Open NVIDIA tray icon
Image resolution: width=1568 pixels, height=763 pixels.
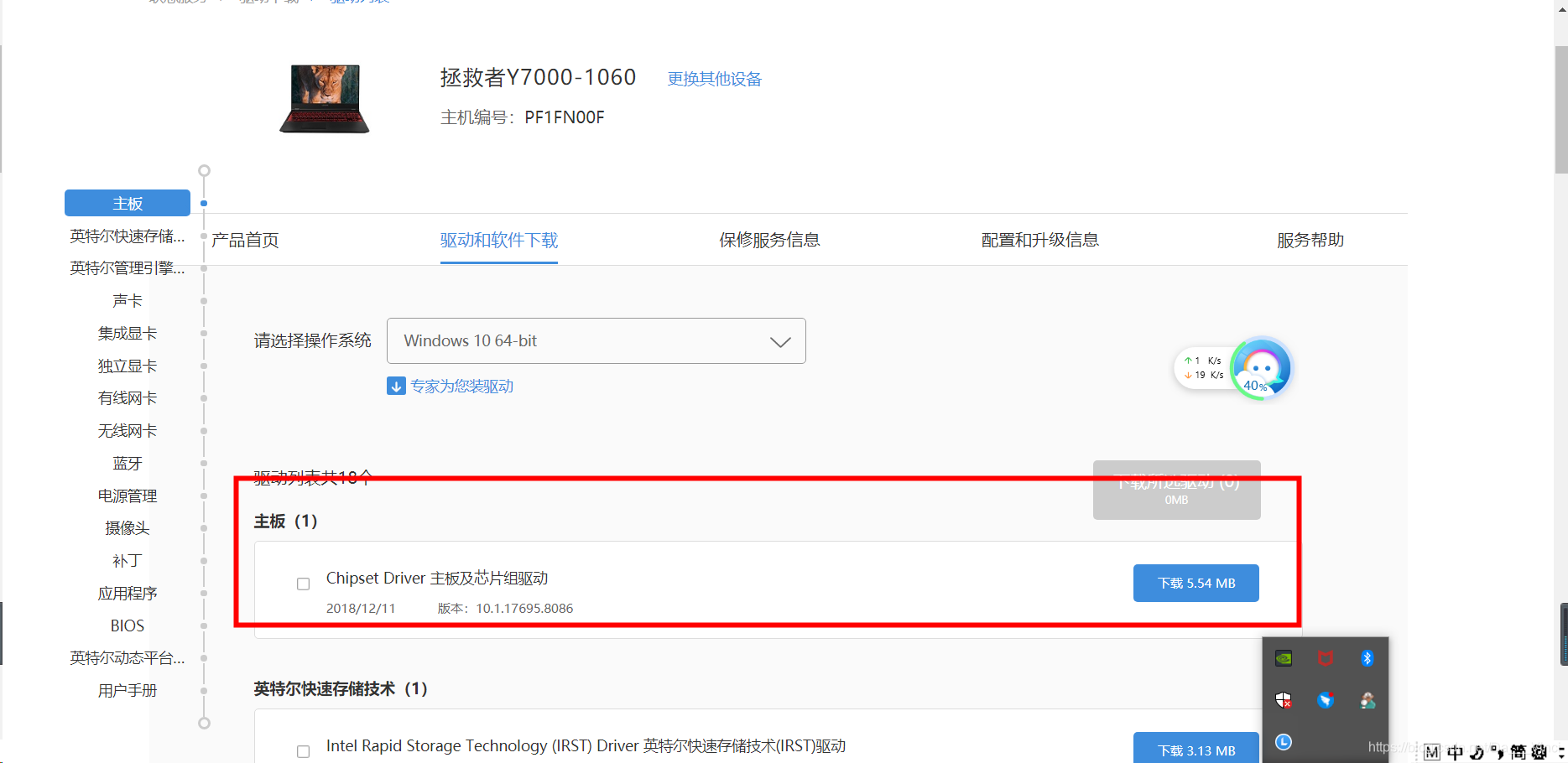click(1284, 658)
